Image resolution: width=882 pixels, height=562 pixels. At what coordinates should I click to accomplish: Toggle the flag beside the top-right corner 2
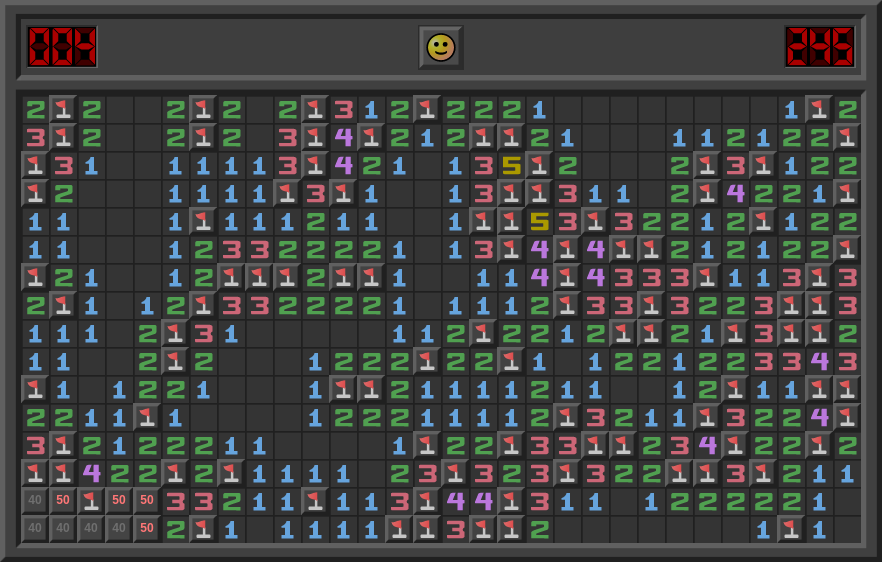[x=820, y=109]
